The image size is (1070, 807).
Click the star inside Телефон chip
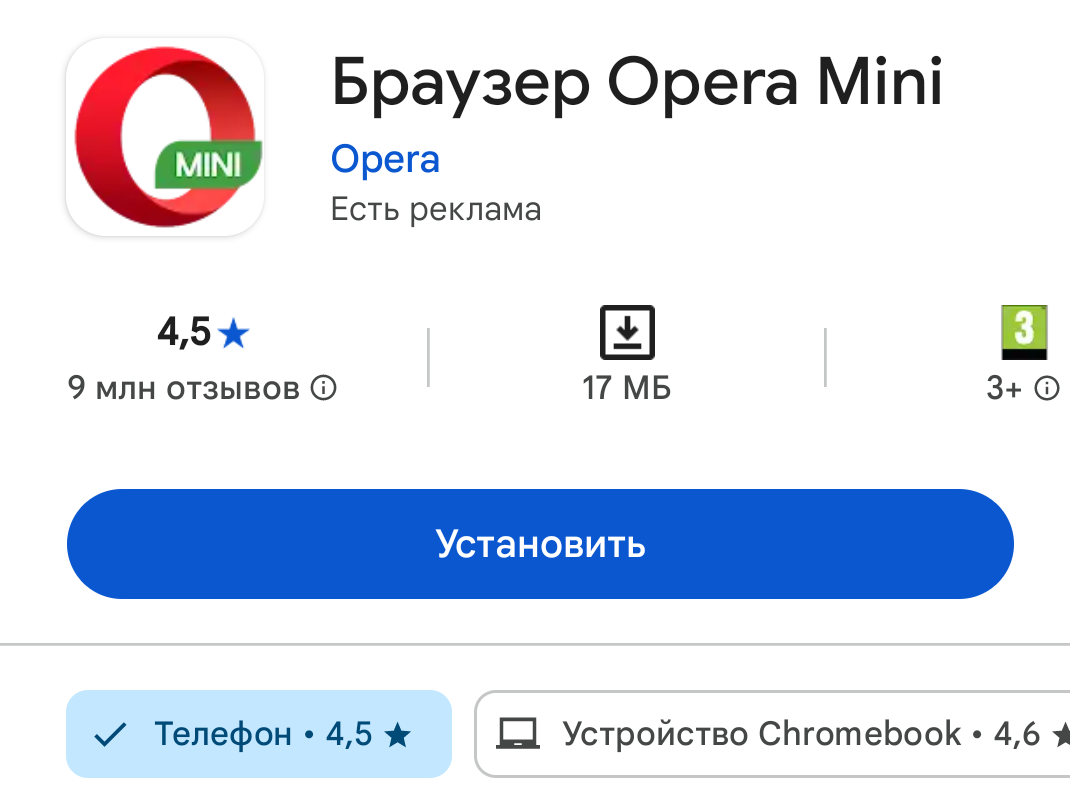tap(397, 736)
